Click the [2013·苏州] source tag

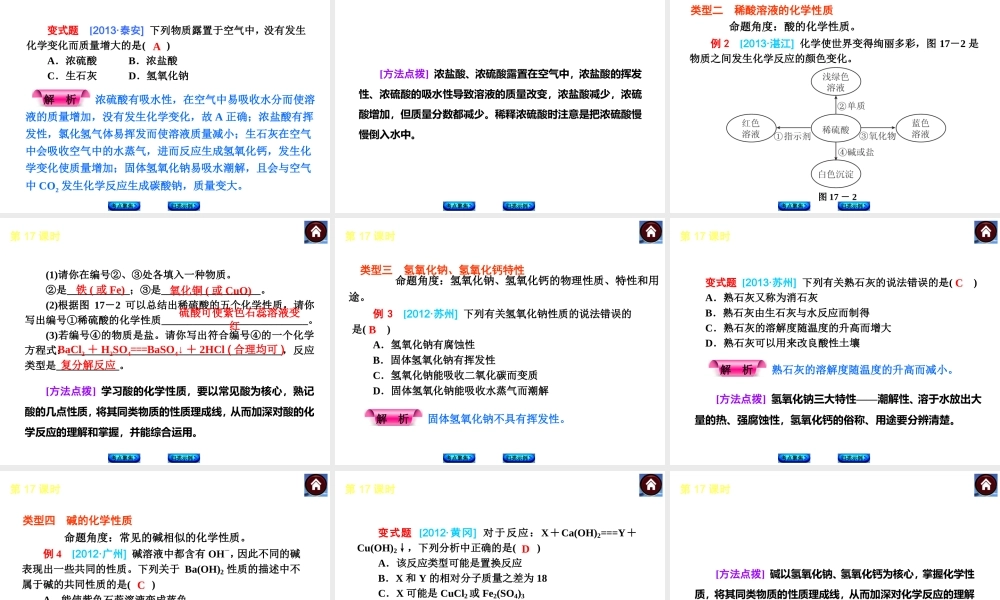click(x=769, y=282)
